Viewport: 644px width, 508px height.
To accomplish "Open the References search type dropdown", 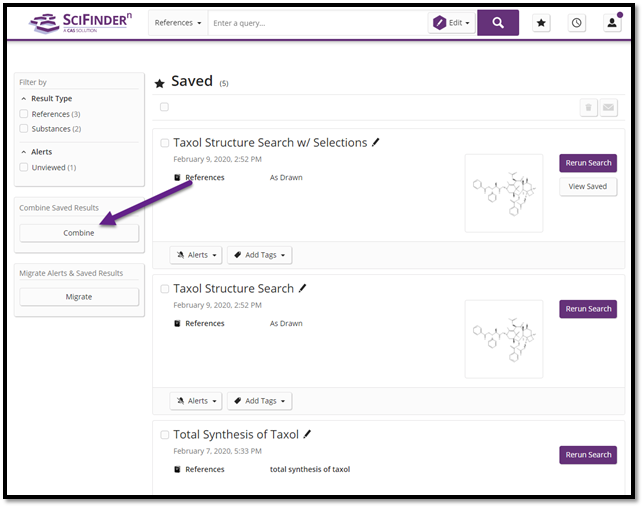I will (178, 23).
